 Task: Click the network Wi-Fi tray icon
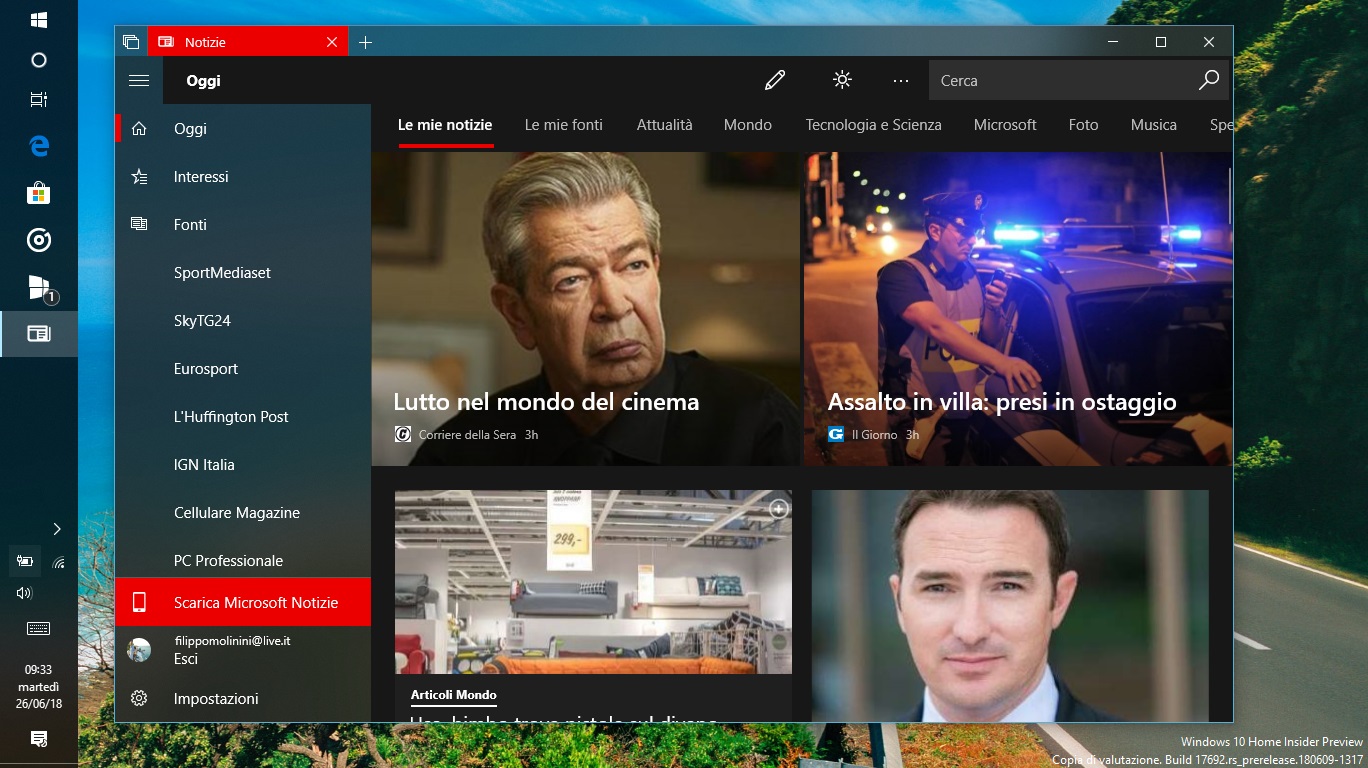coord(58,562)
